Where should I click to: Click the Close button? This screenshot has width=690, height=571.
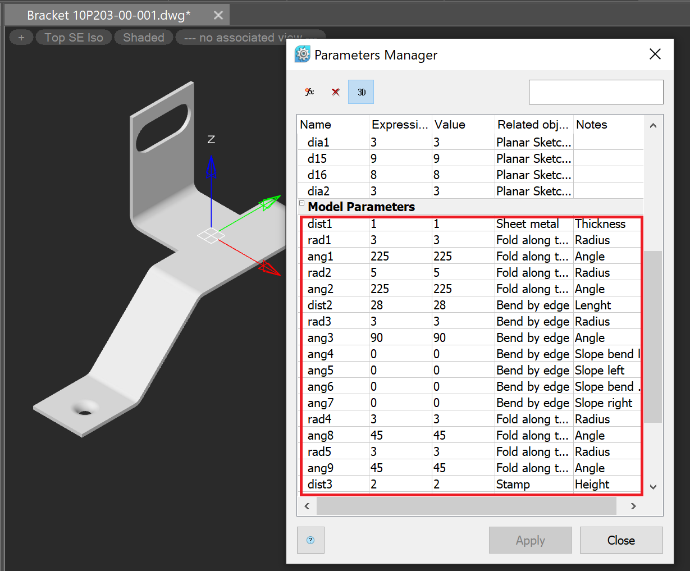tap(621, 540)
